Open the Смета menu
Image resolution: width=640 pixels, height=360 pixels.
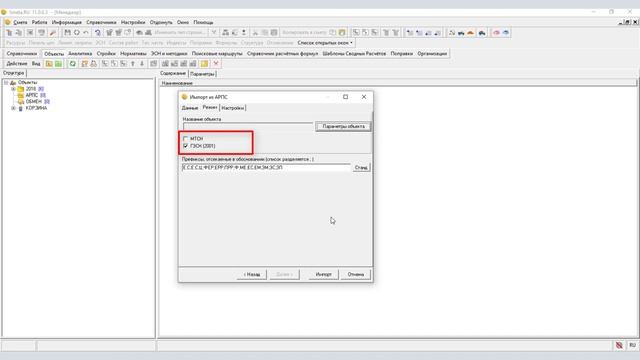tap(20, 22)
